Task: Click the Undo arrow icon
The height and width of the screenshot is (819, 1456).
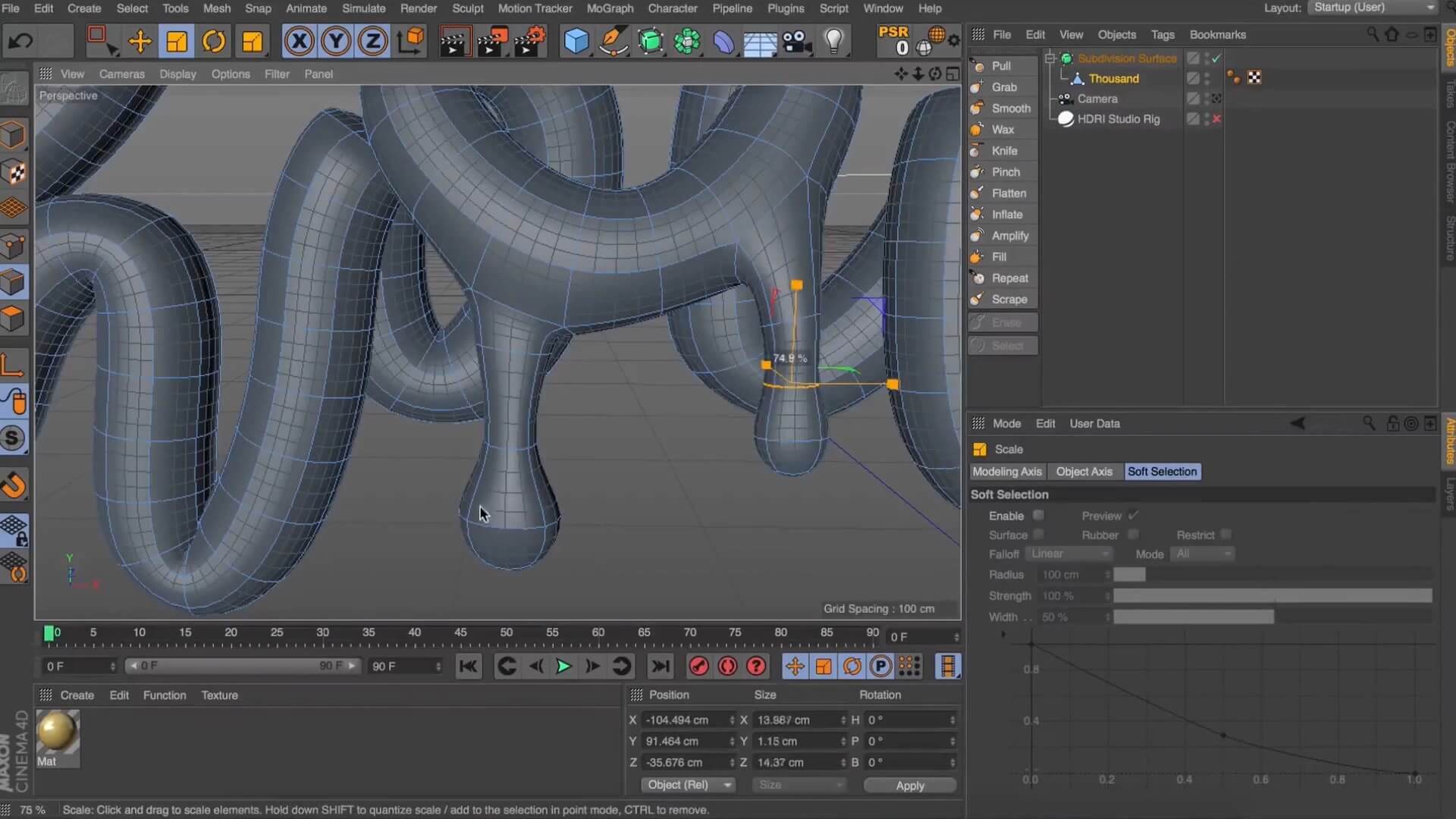Action: tap(20, 41)
